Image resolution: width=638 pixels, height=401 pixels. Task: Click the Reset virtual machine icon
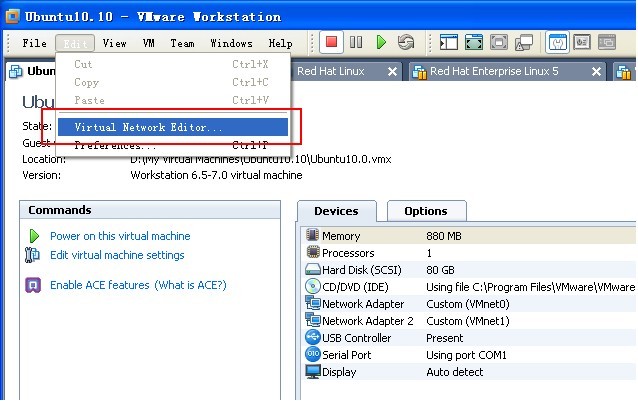coord(405,43)
